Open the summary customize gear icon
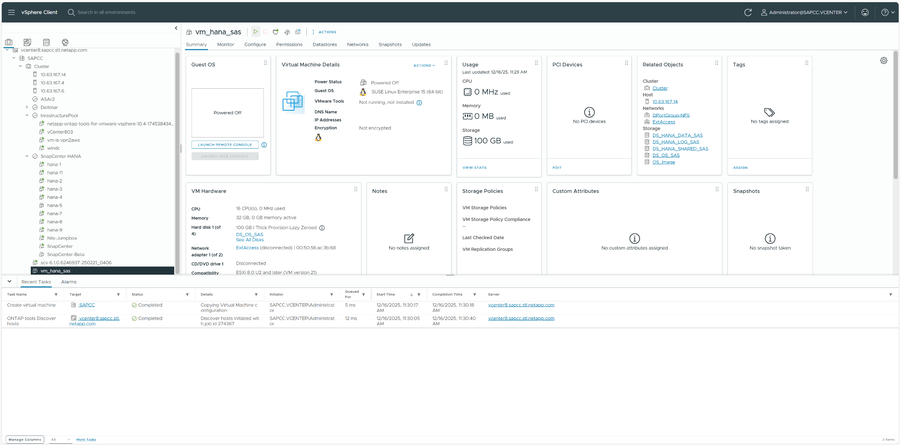The height and width of the screenshot is (445, 900). [x=883, y=60]
